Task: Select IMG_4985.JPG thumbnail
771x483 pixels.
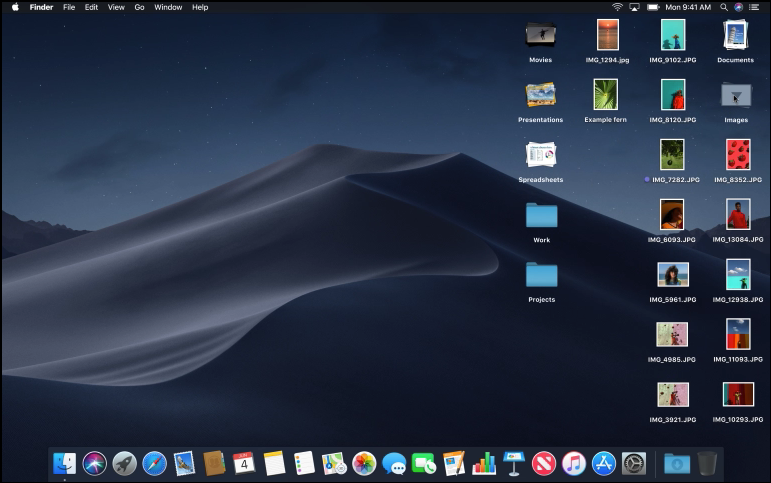Action: click(x=672, y=334)
